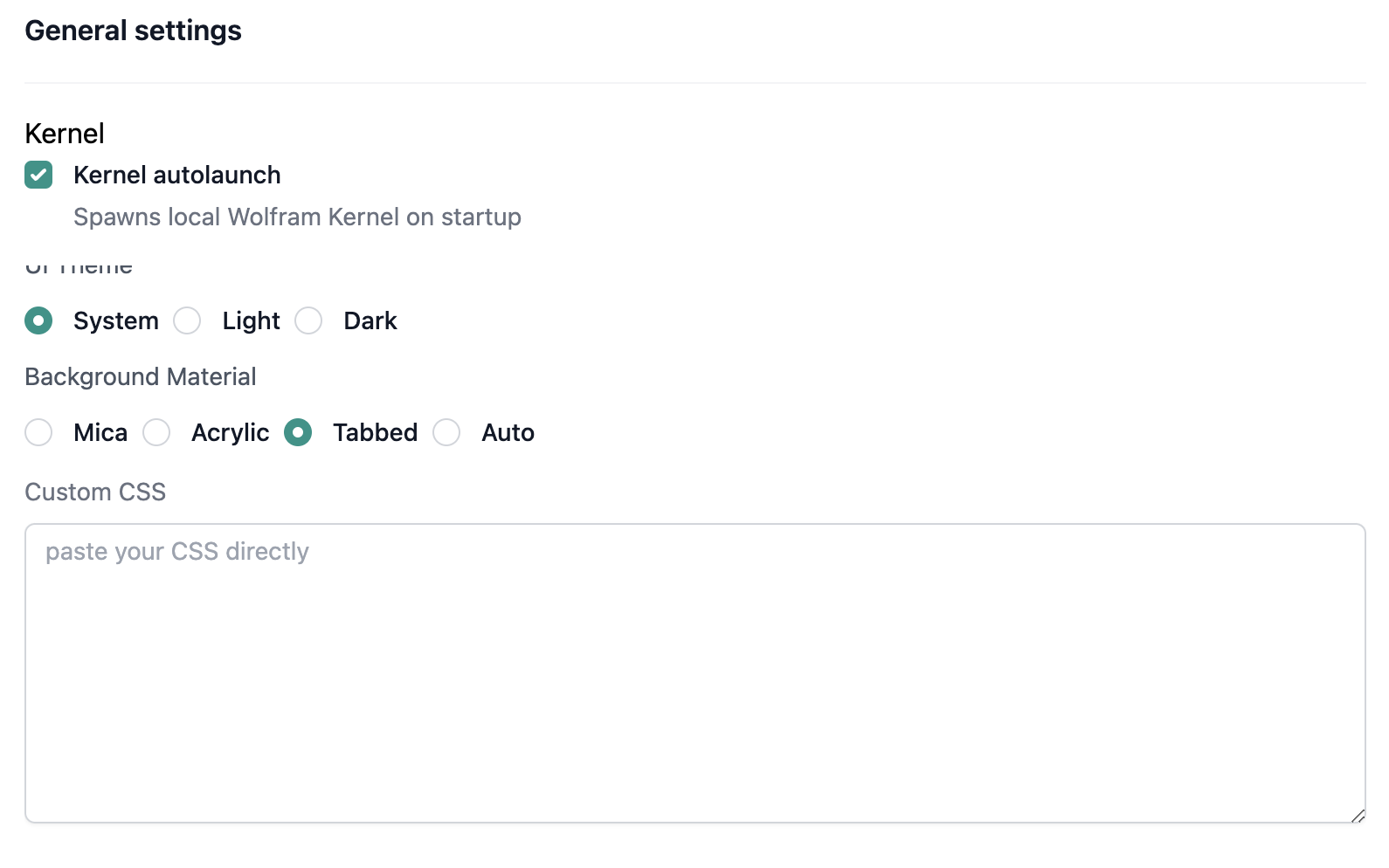This screenshot has width=1389, height=868.
Task: Click the 'Light' label text
Action: coord(252,320)
